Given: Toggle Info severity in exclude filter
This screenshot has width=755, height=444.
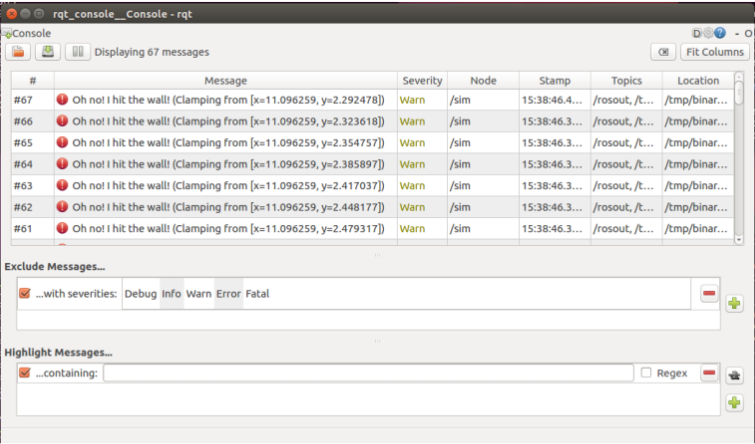Looking at the screenshot, I should tap(171, 294).
